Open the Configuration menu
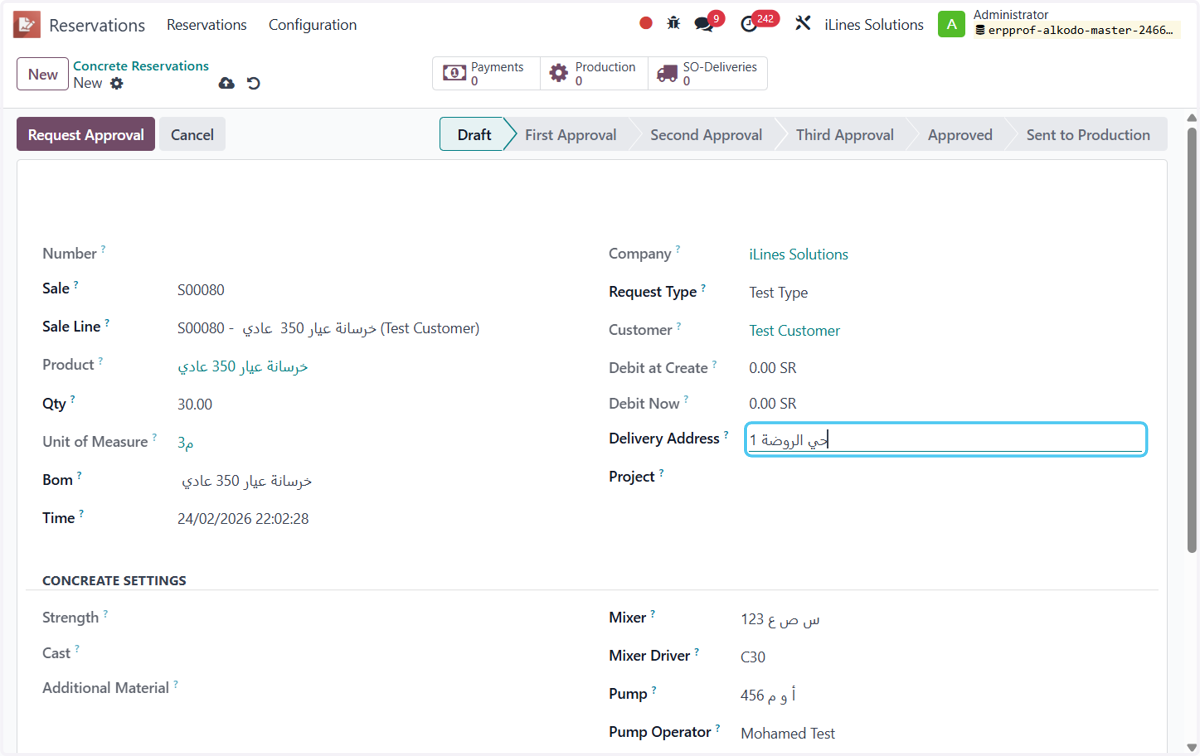 click(x=312, y=24)
